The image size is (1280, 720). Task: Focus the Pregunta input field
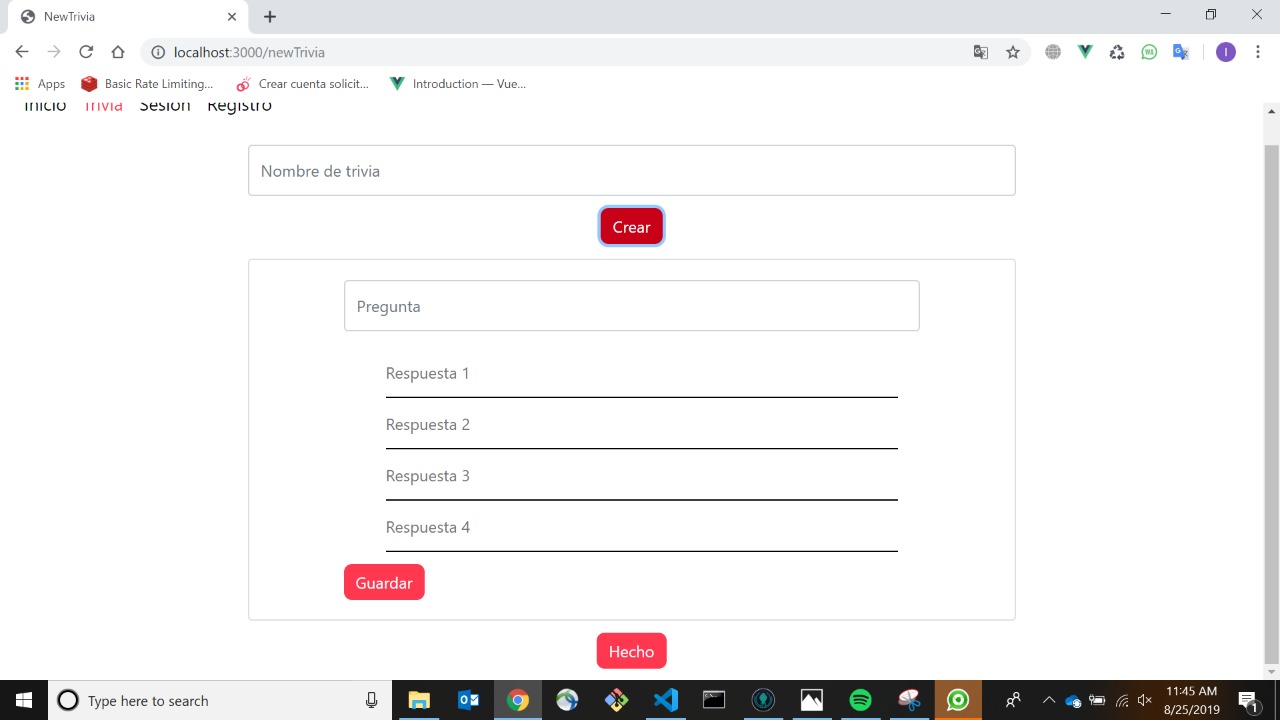point(632,306)
